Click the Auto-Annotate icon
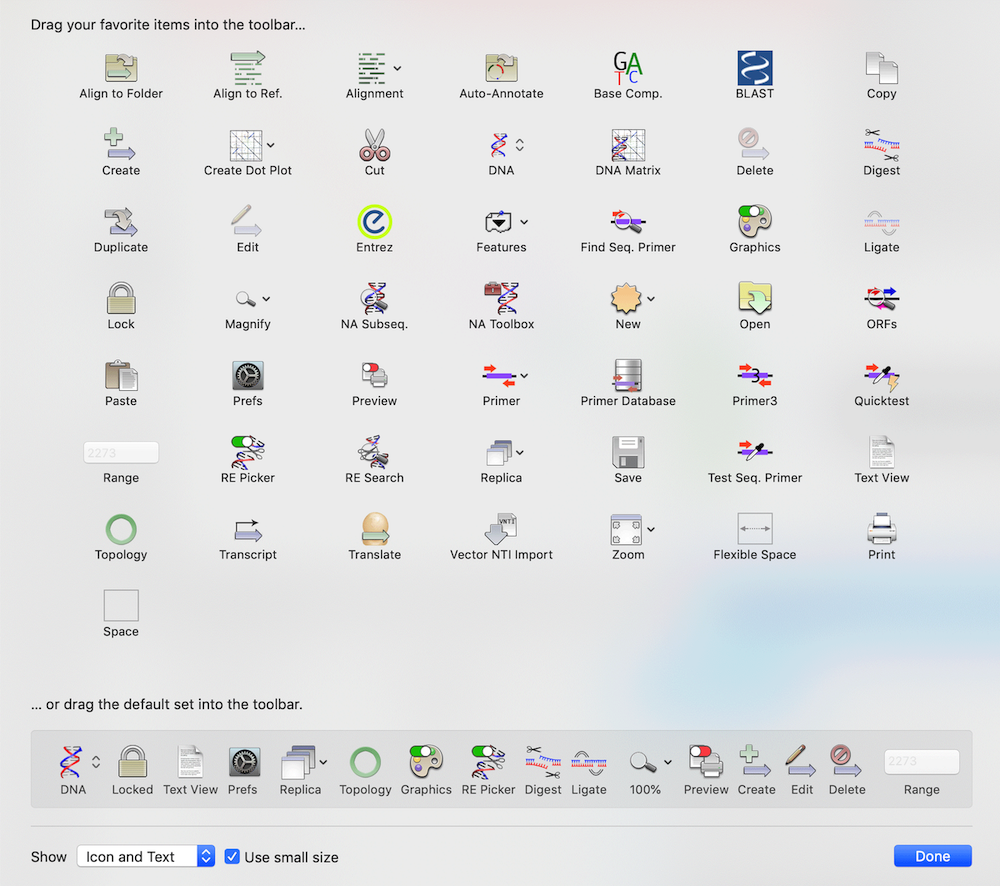Viewport: 1000px width, 886px height. coord(501,67)
